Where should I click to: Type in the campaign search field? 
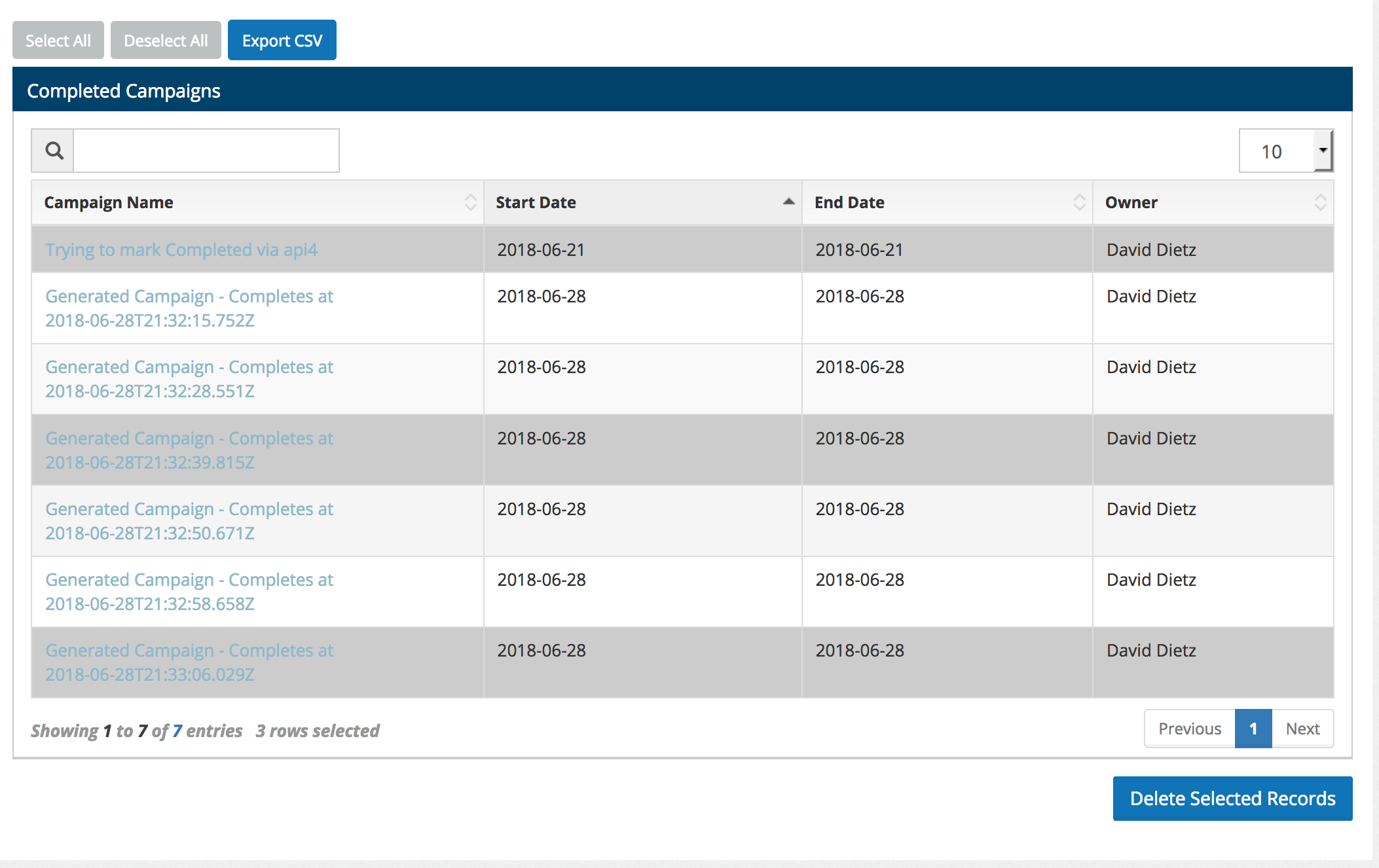coord(206,151)
